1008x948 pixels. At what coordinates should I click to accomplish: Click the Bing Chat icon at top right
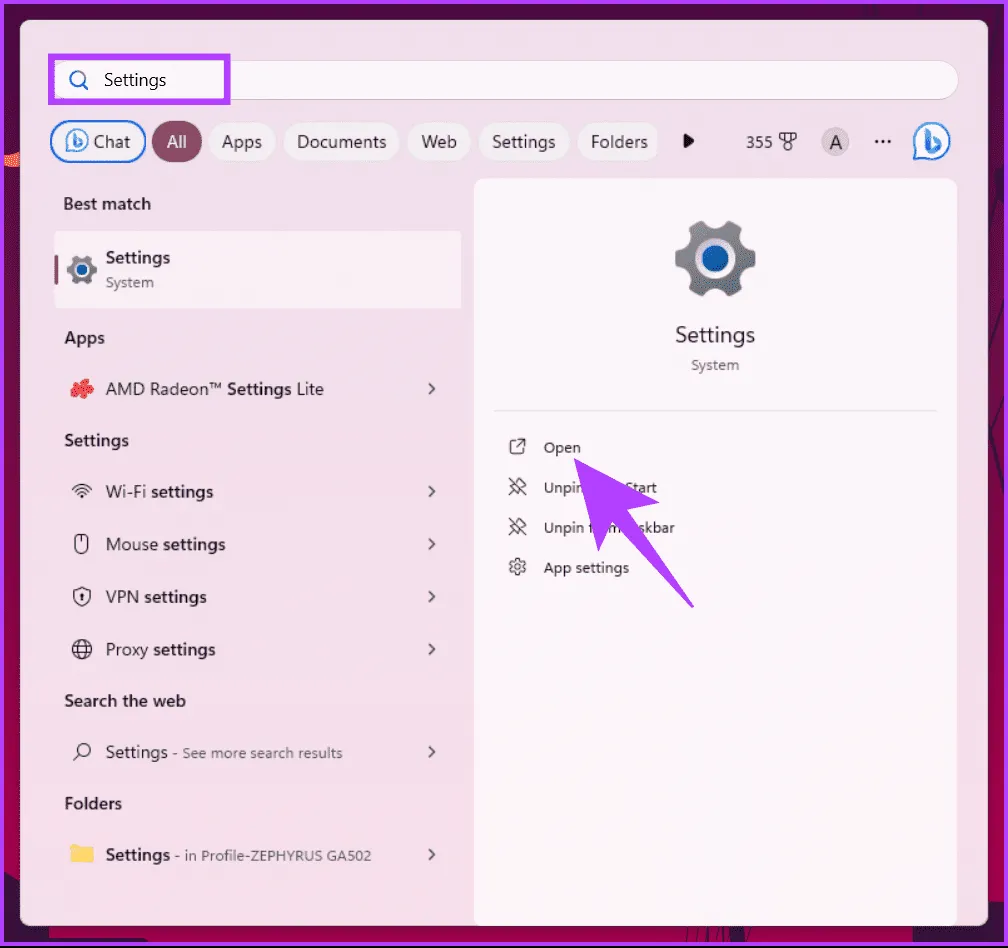tap(931, 142)
